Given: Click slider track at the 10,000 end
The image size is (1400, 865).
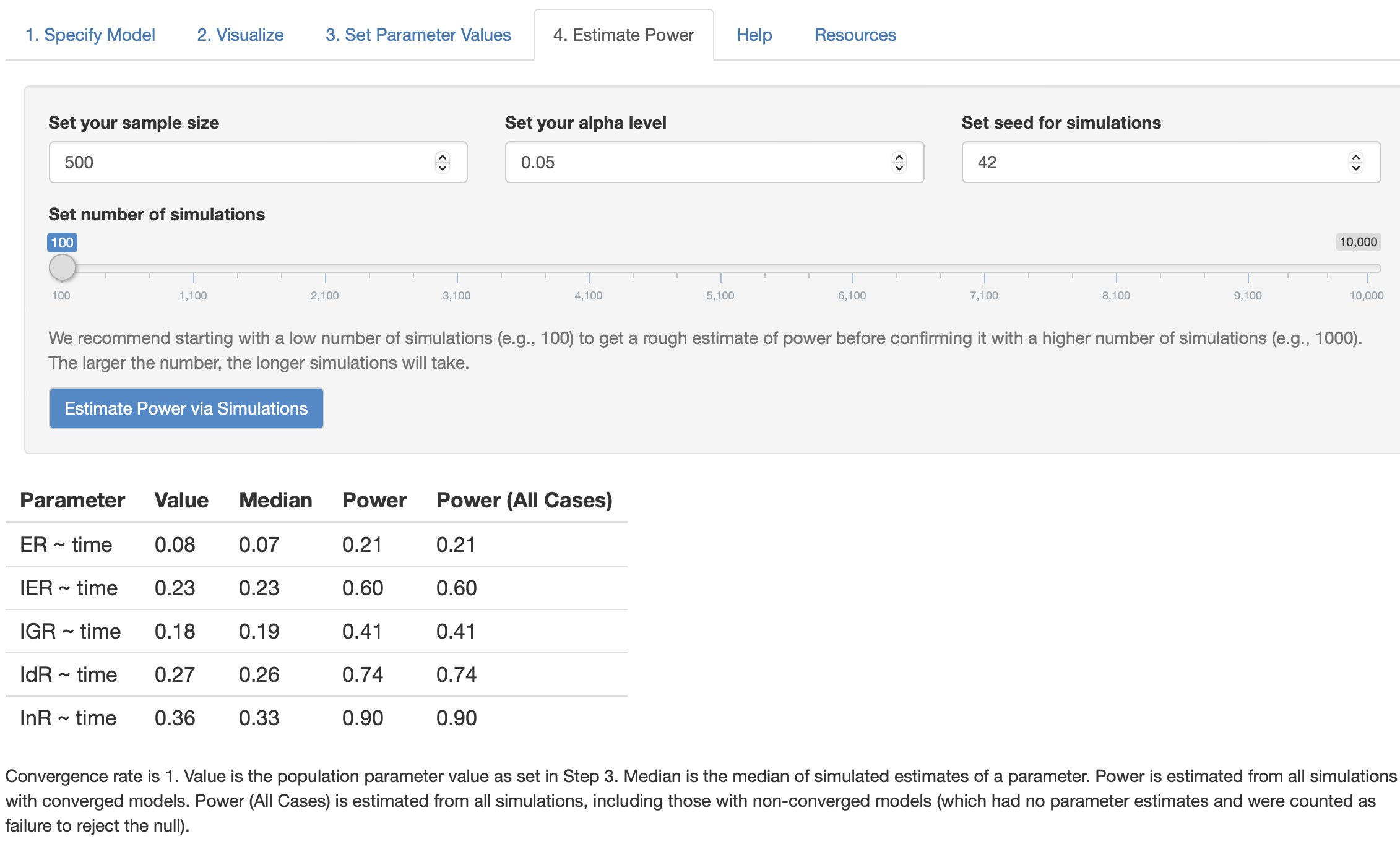Looking at the screenshot, I should pos(1367,268).
